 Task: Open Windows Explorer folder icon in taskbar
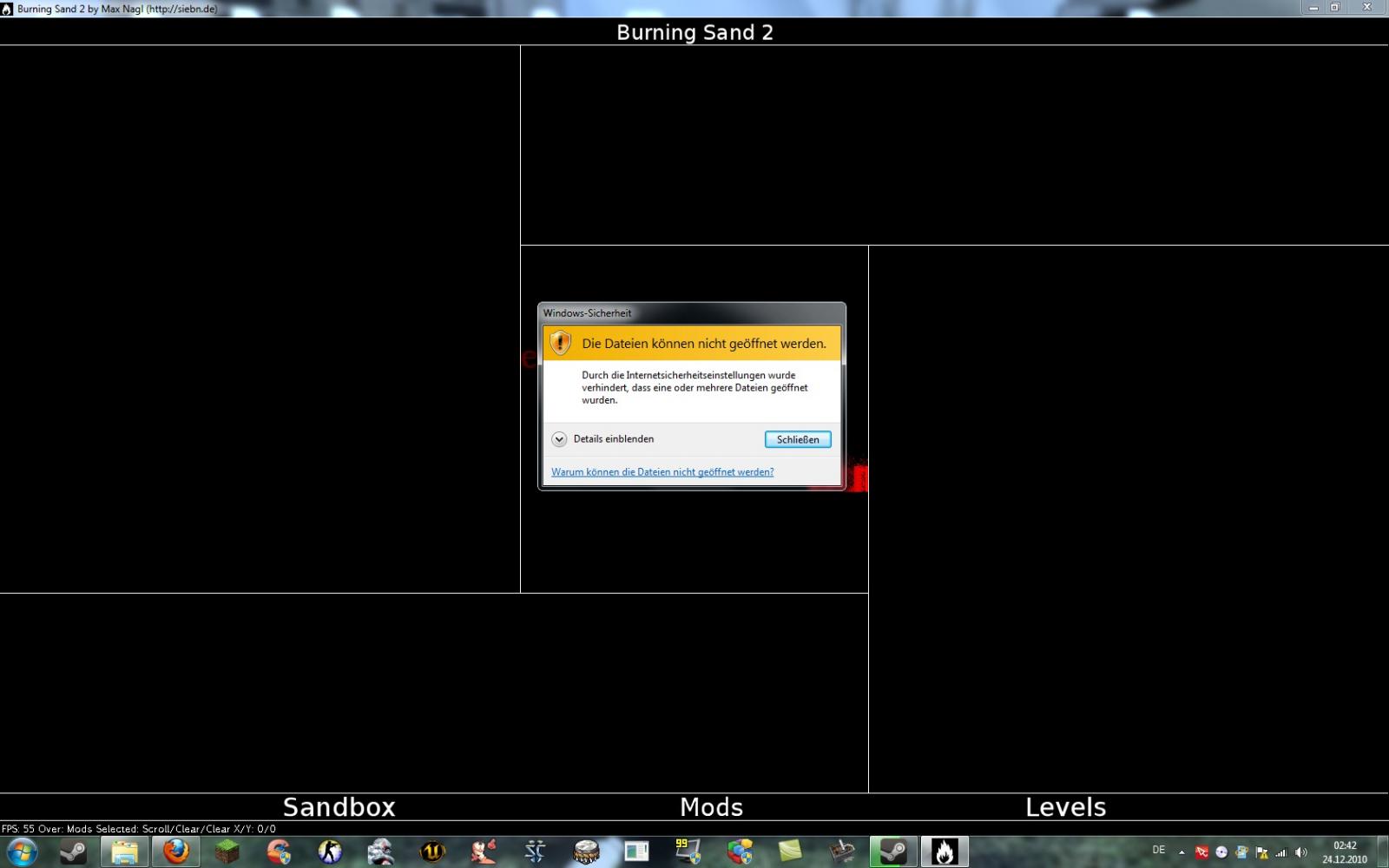click(124, 852)
